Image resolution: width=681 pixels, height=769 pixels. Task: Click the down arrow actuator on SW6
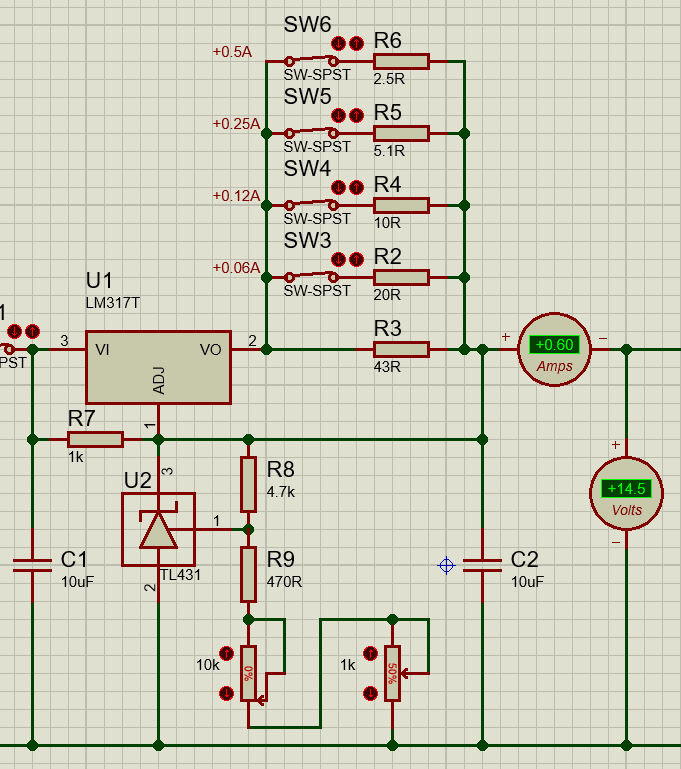coord(339,43)
